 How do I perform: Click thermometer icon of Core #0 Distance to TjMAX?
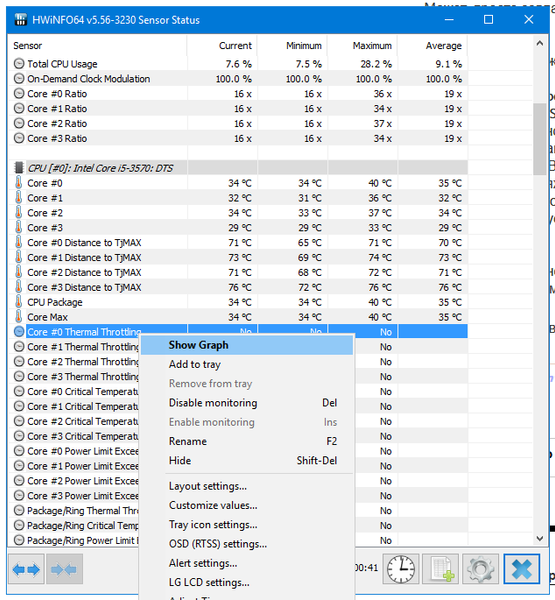(18, 243)
